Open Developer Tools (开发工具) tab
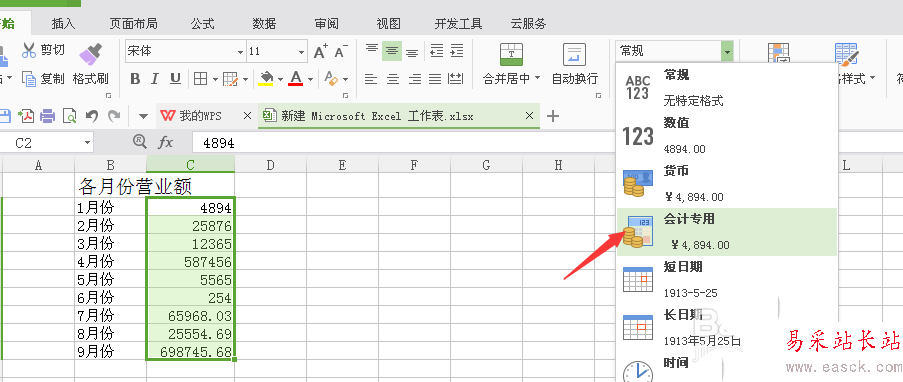 click(458, 24)
